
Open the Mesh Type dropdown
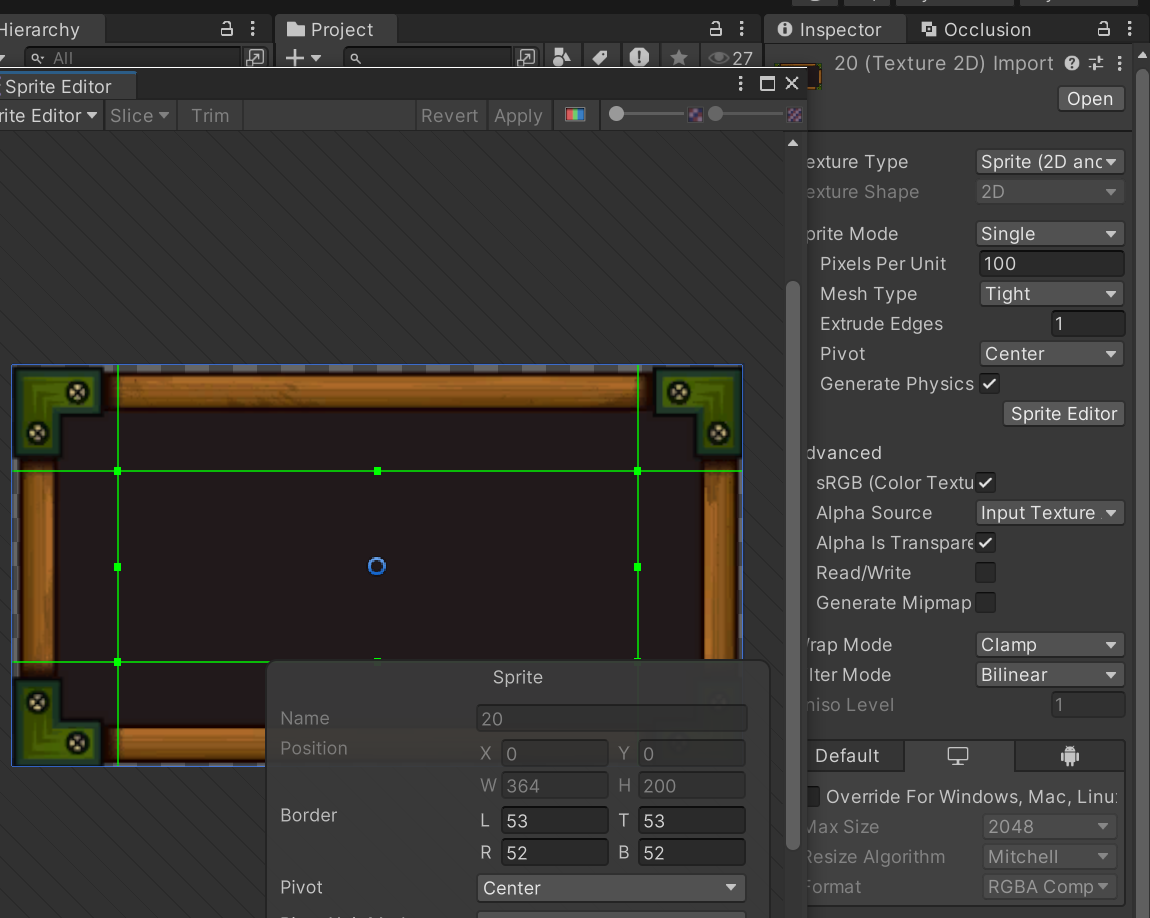(x=1050, y=294)
